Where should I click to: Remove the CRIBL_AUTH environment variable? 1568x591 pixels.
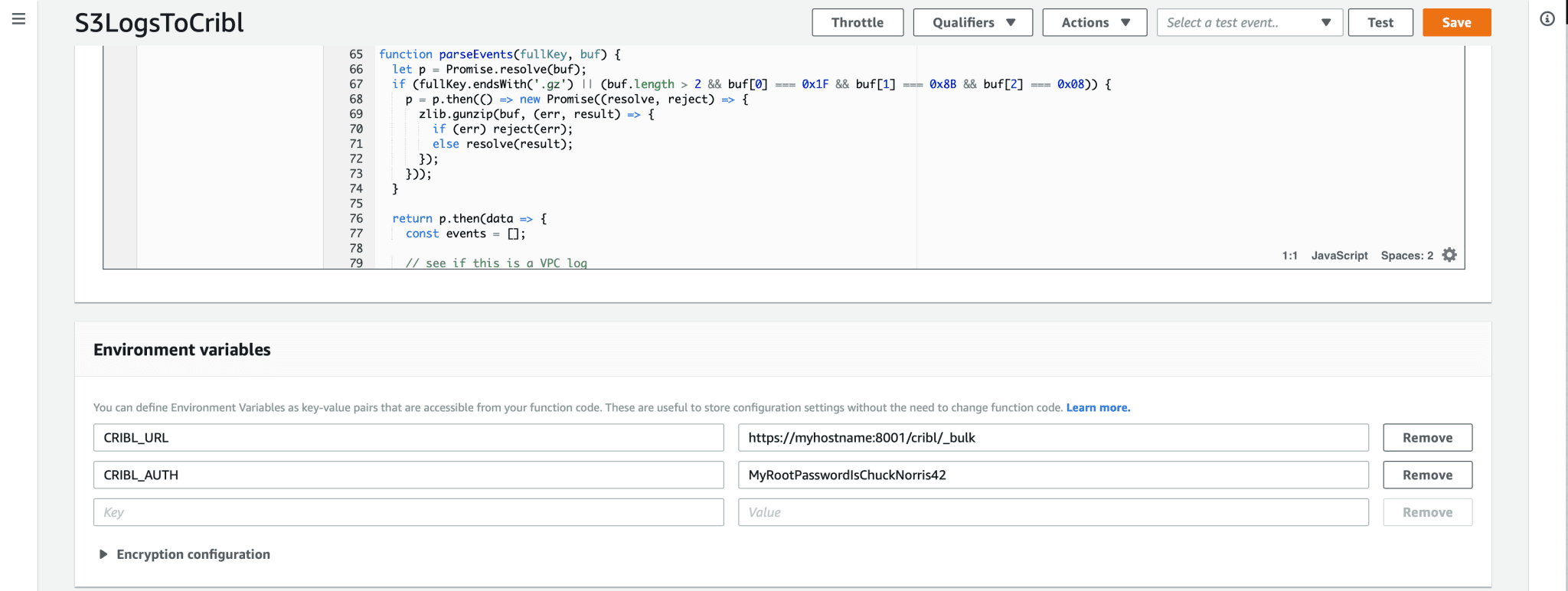click(x=1427, y=475)
